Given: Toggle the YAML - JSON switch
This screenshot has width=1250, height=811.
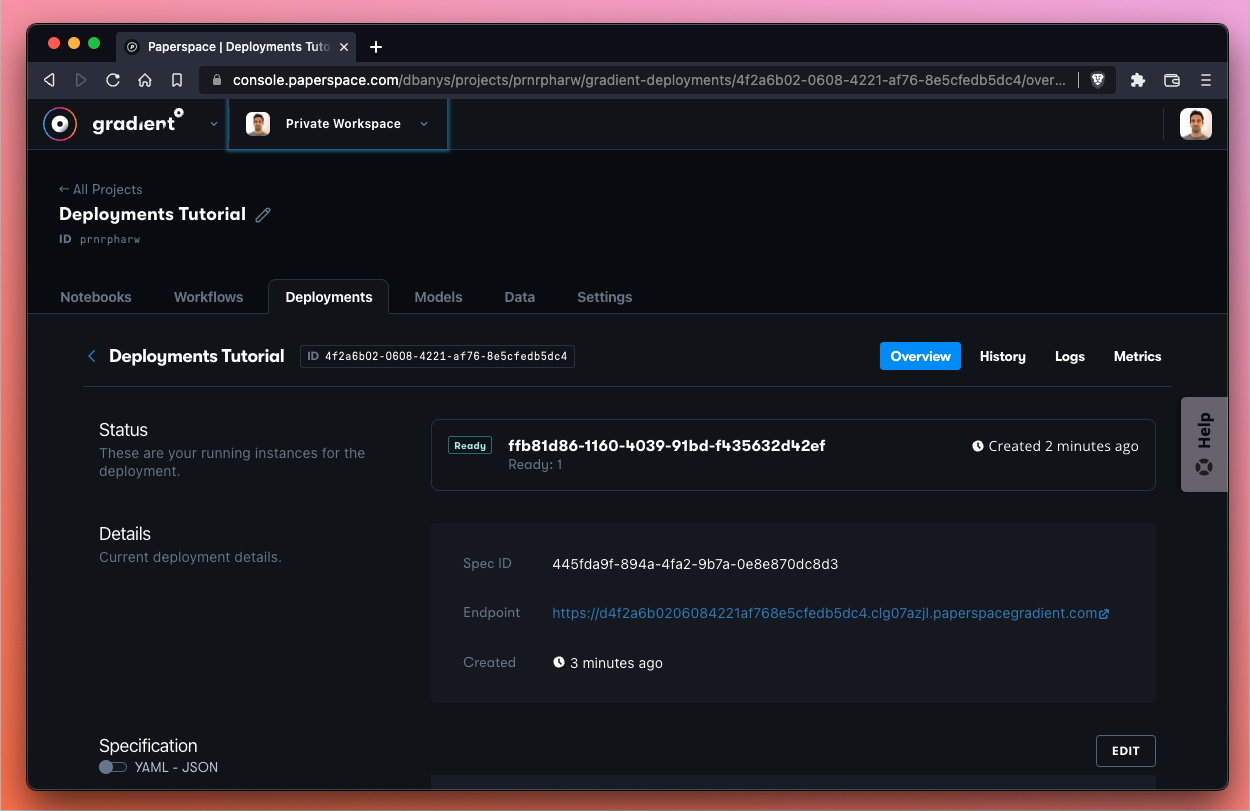Looking at the screenshot, I should [113, 767].
